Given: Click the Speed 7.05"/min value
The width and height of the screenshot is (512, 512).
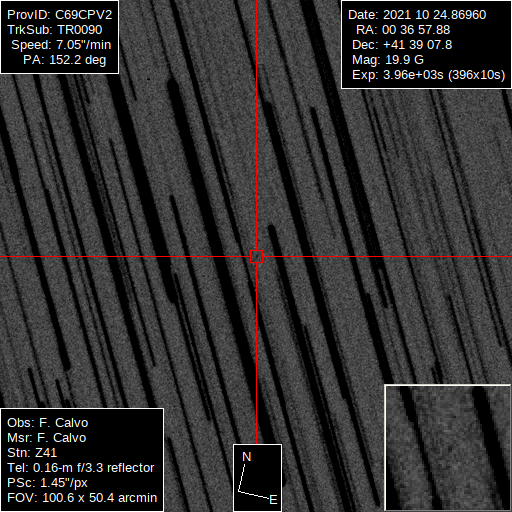Looking at the screenshot, I should pyautogui.click(x=61, y=45).
